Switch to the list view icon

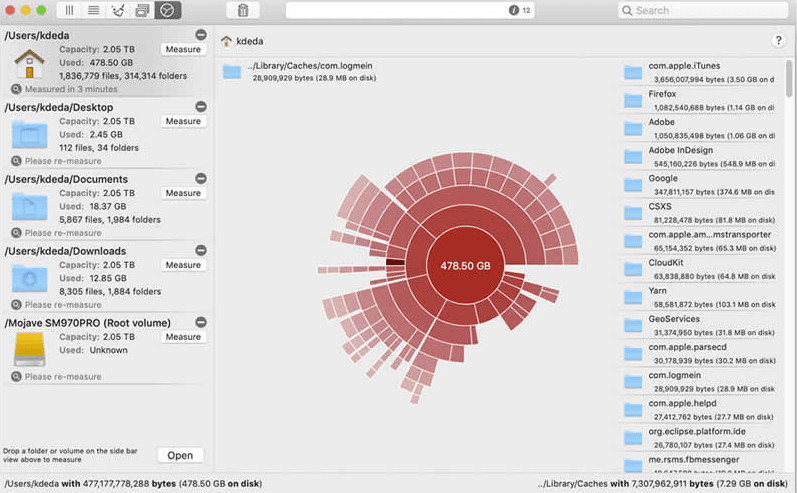(x=94, y=11)
